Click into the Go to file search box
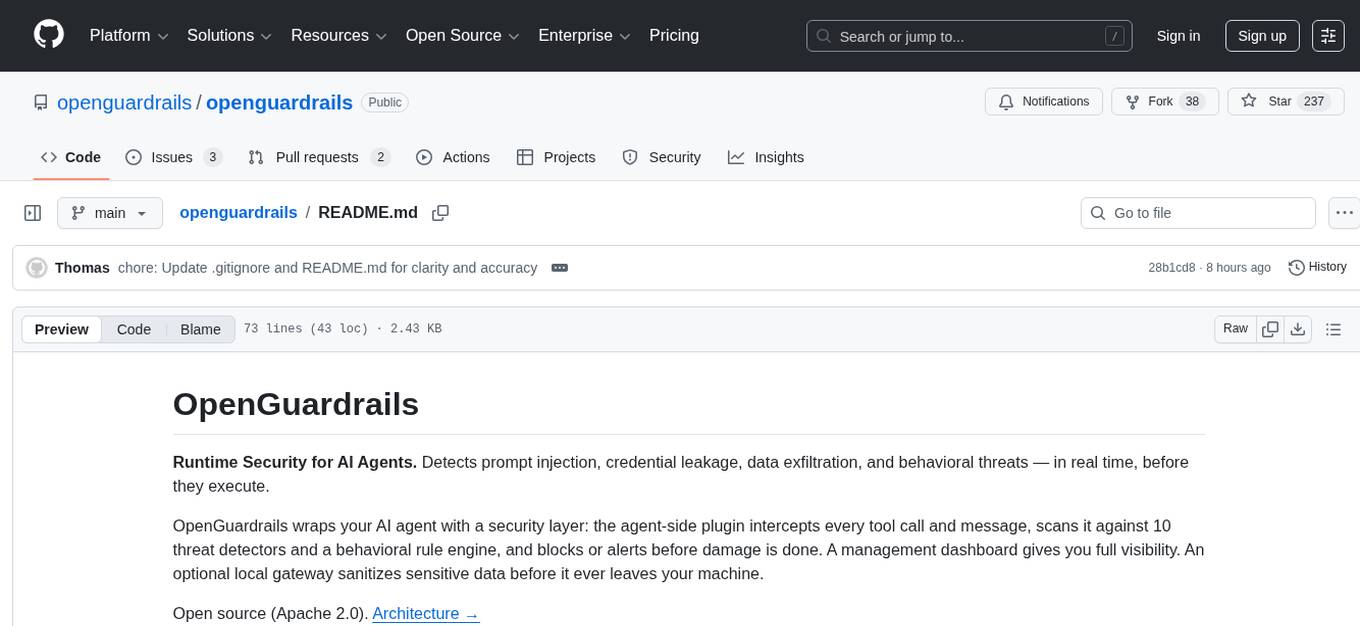Viewport: 1360px width, 626px height. 1197,212
